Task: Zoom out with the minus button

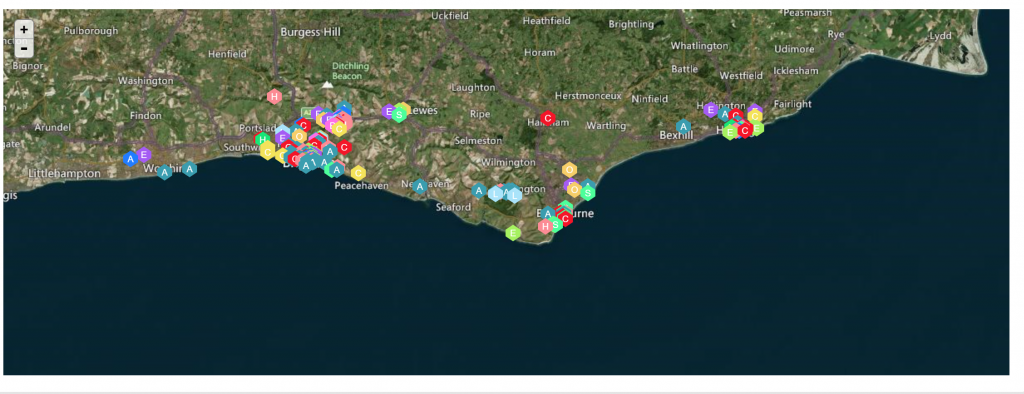Action: [x=24, y=48]
